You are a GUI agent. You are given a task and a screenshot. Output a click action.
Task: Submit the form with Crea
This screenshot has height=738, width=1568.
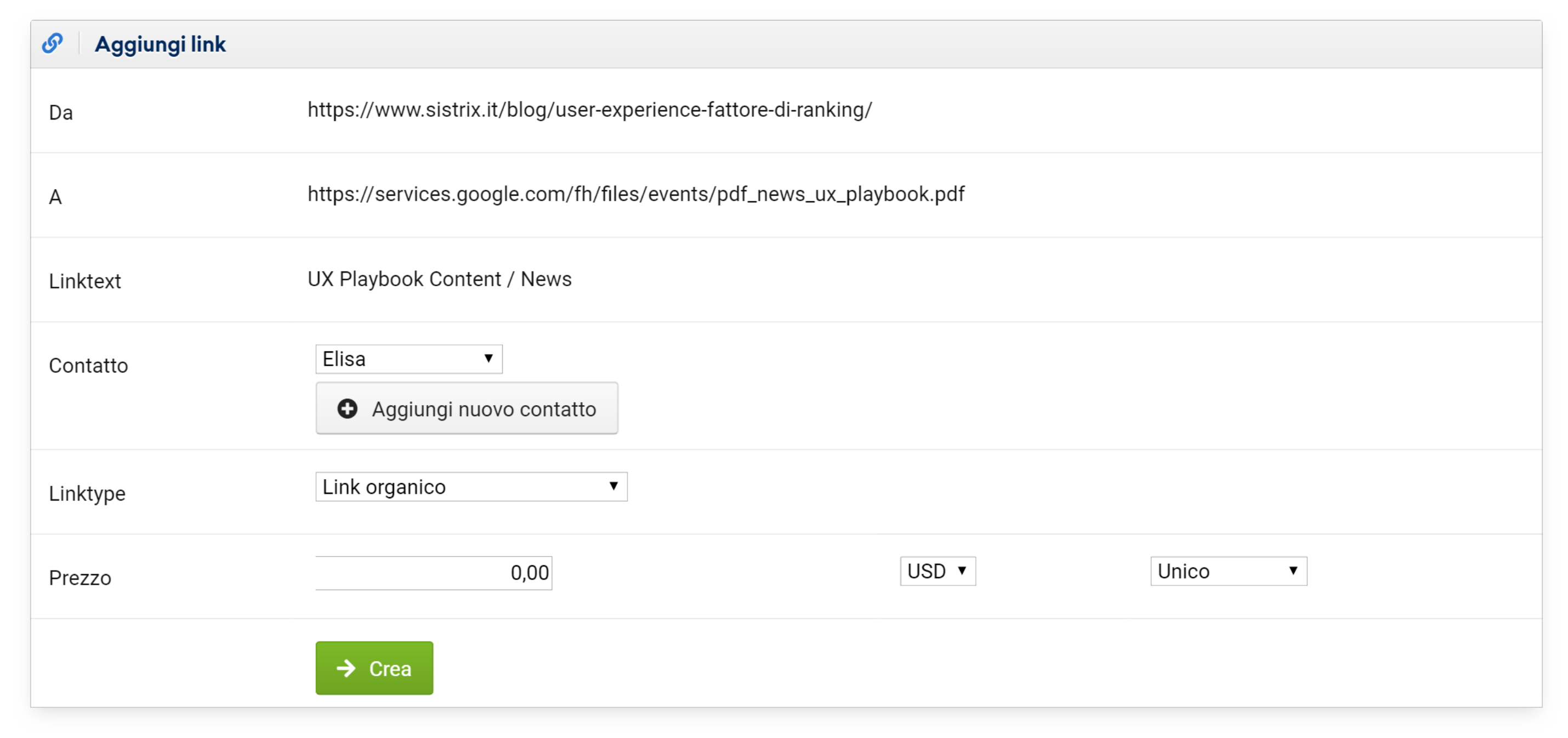(x=374, y=668)
